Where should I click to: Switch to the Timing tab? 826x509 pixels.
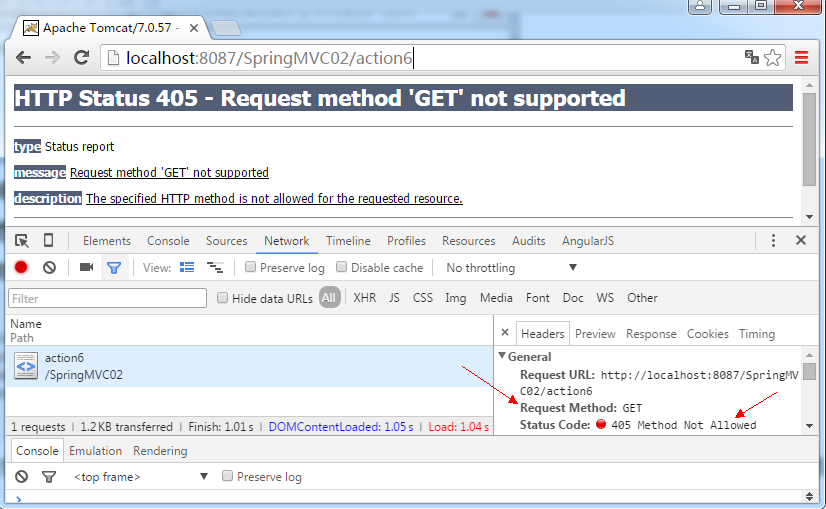tap(756, 334)
